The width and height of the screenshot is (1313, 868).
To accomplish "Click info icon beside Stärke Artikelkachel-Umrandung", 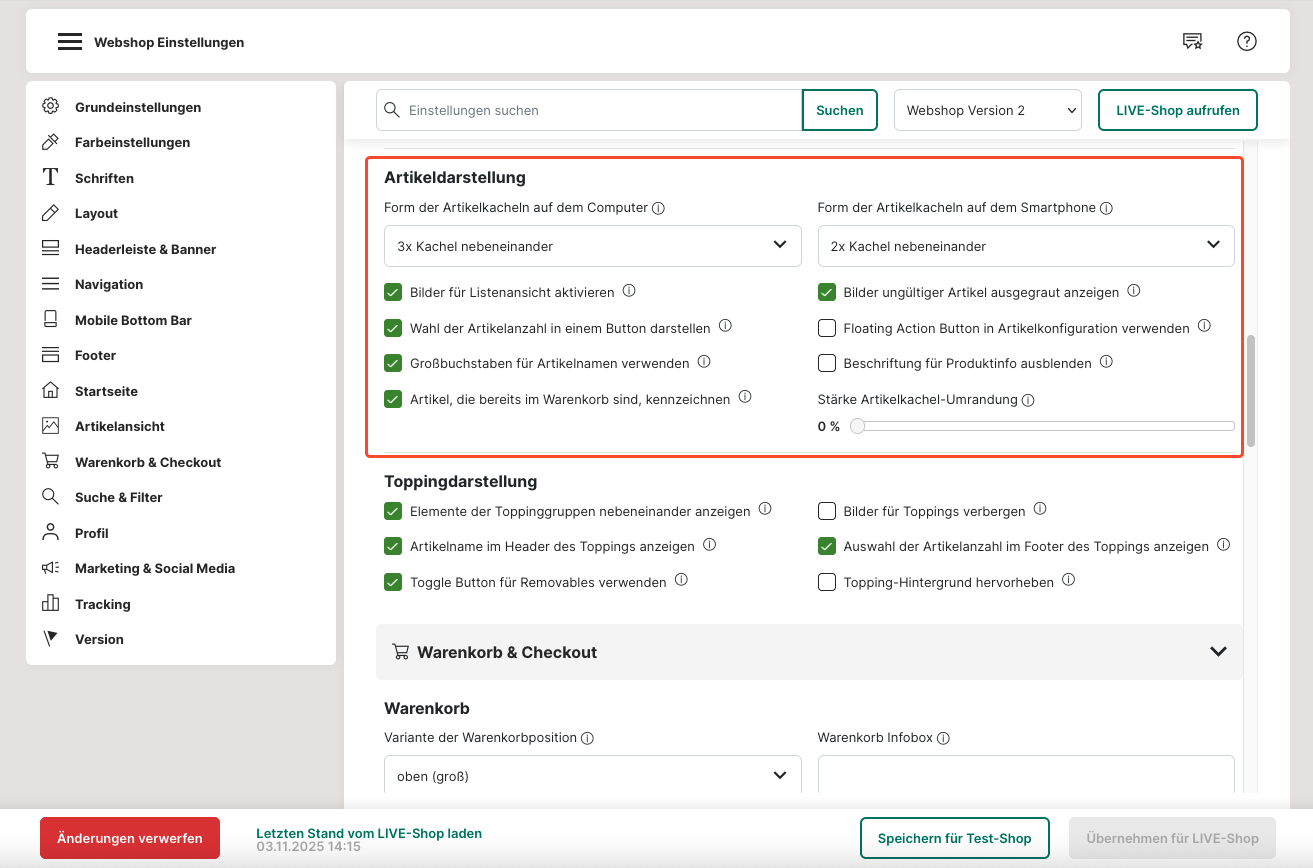I will (x=1028, y=400).
